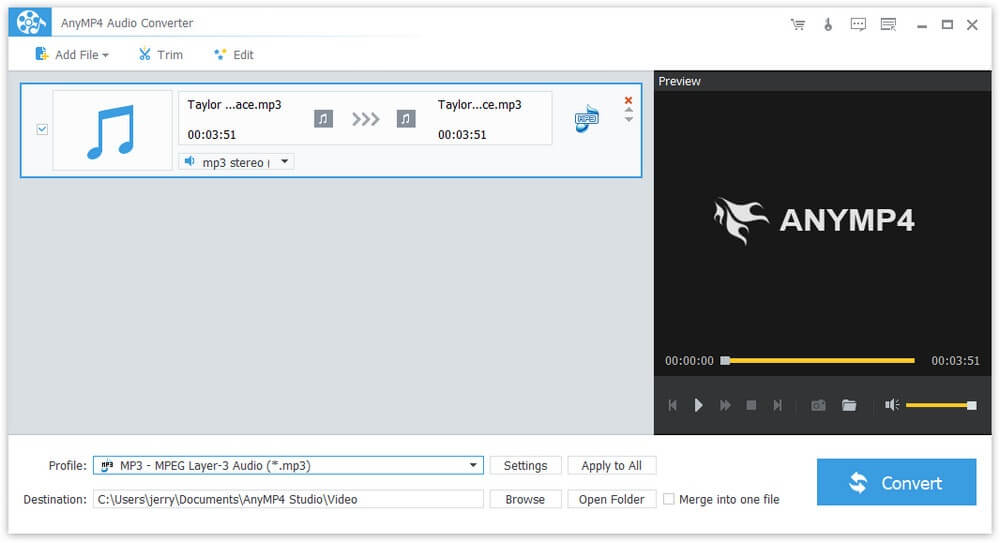Click Open Folder
This screenshot has height=543, width=1000.
click(612, 500)
